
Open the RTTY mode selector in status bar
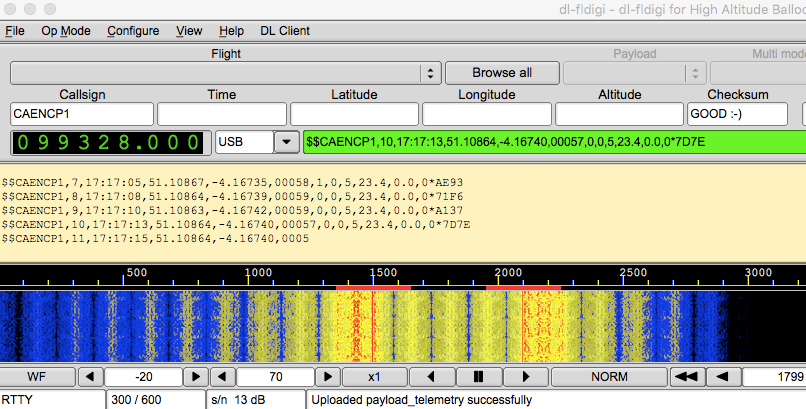pyautogui.click(x=52, y=400)
